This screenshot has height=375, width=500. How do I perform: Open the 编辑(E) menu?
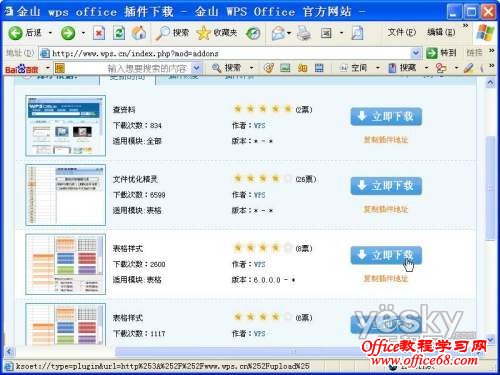click(x=441, y=32)
